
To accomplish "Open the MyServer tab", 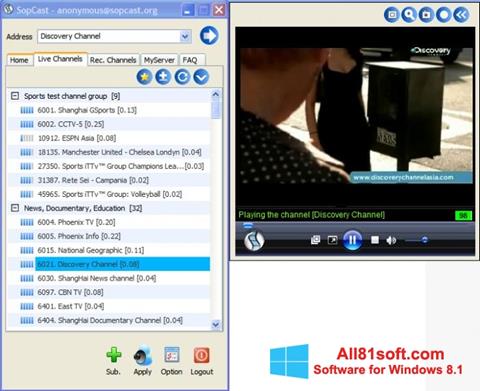I will 159,60.
